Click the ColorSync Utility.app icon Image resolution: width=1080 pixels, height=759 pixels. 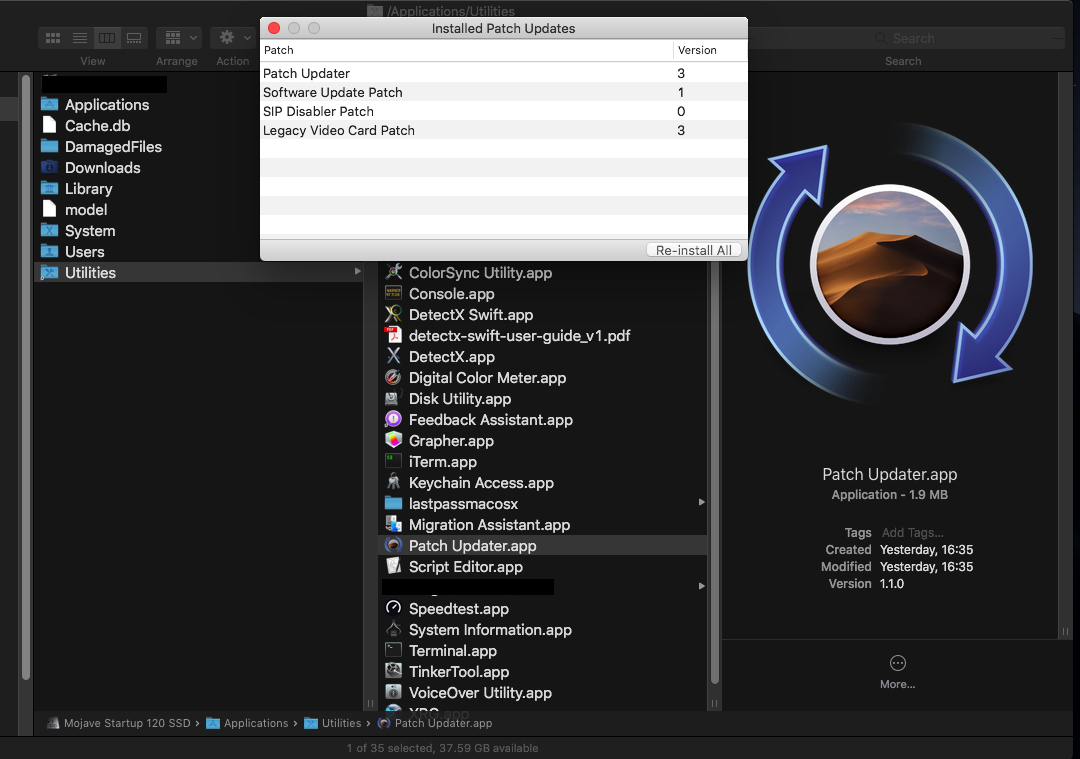pos(393,272)
